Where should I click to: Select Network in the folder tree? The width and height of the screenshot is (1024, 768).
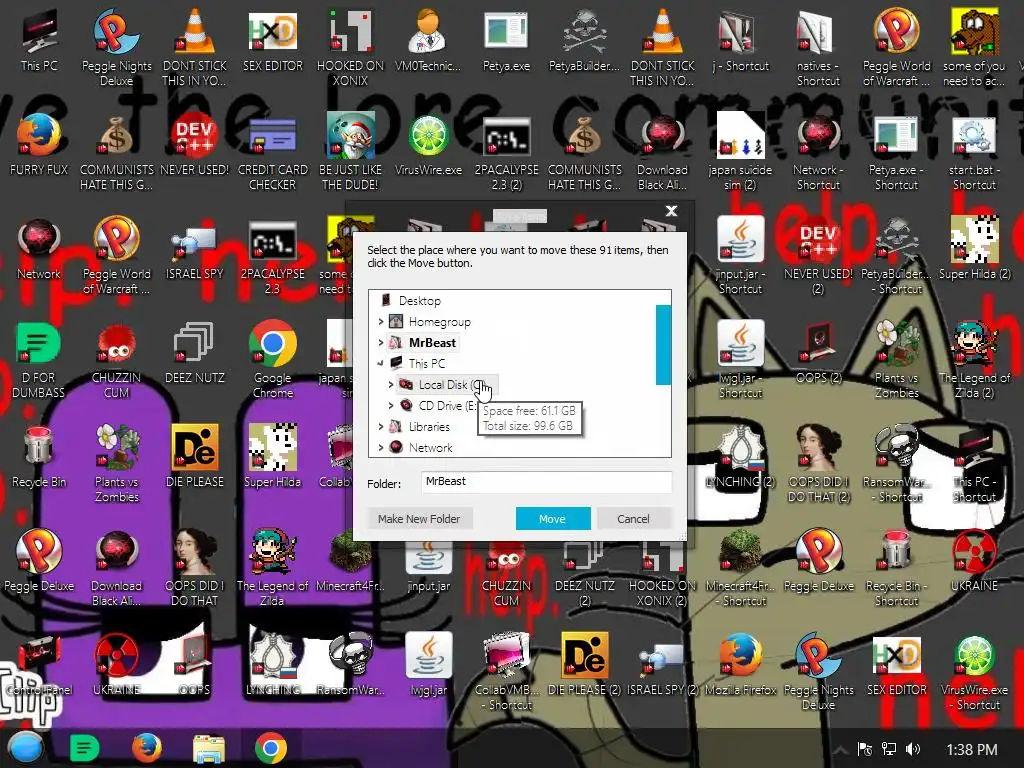tap(430, 447)
